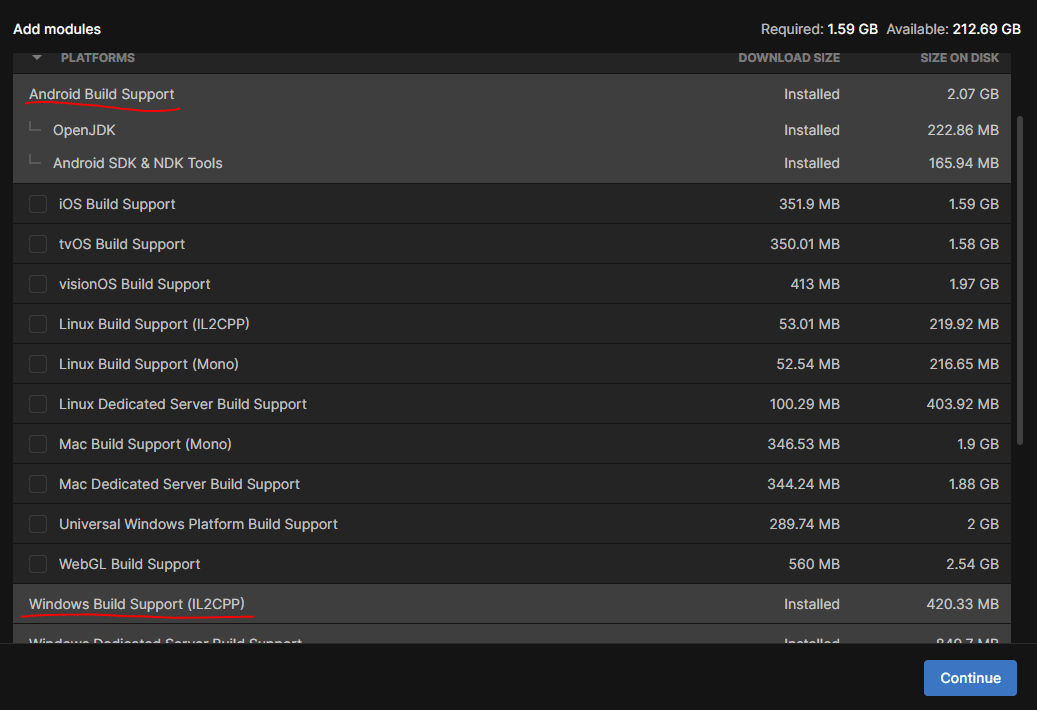This screenshot has width=1037, height=710.
Task: Select the Android Build Support row label
Action: [x=102, y=94]
